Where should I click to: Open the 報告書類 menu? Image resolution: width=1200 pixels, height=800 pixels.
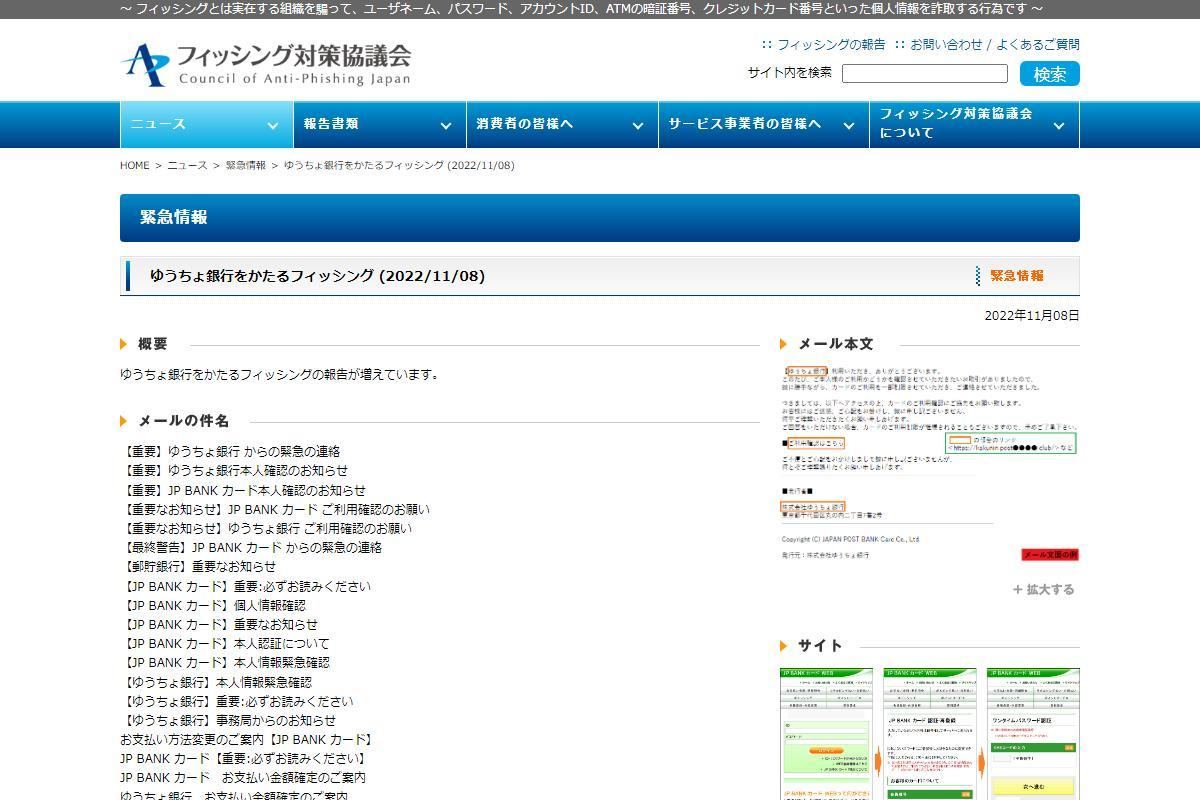pos(379,124)
